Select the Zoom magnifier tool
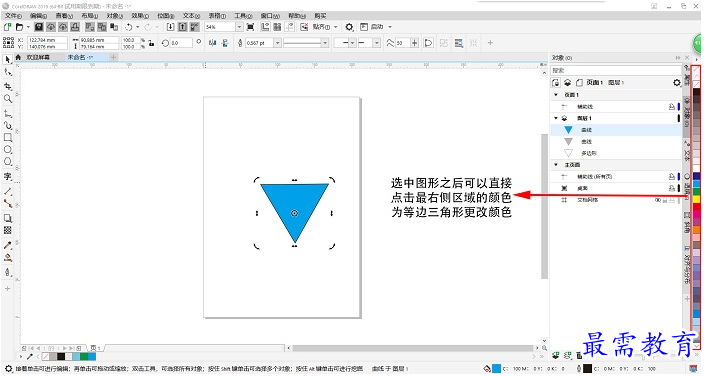This screenshot has height=376, width=704. tap(8, 98)
